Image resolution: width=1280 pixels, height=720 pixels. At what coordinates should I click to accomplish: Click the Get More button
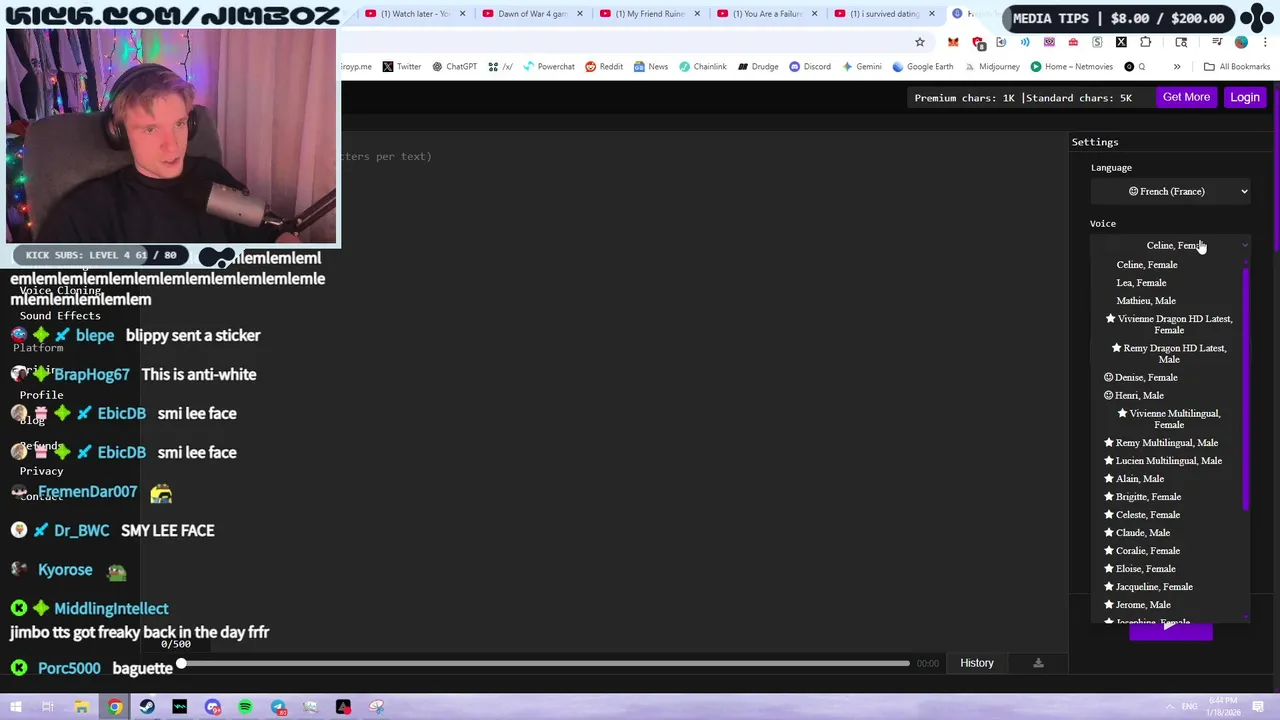pyautogui.click(x=1186, y=97)
